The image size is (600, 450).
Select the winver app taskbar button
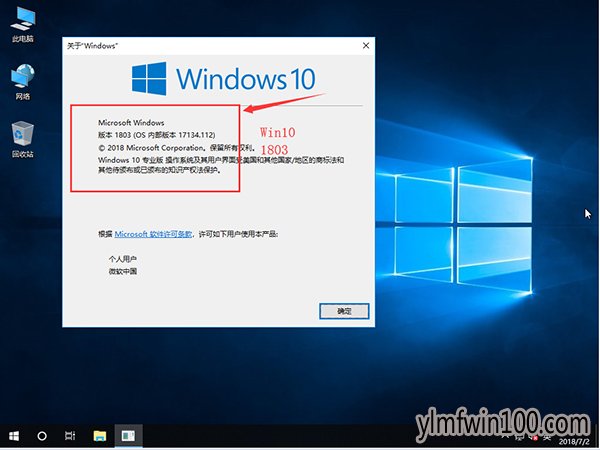tap(128, 436)
